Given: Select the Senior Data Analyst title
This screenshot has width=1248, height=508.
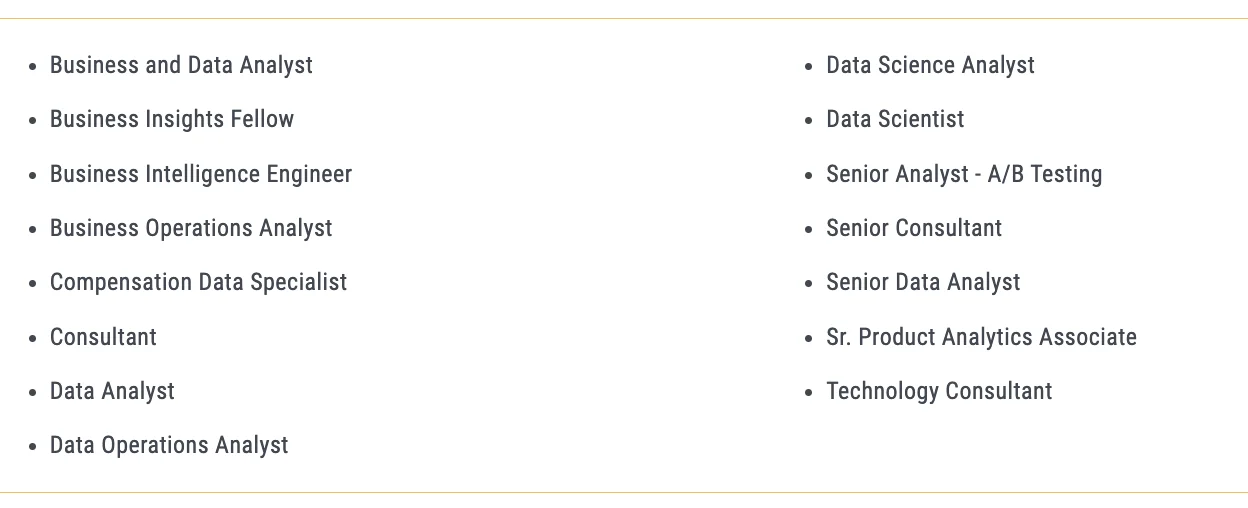Looking at the screenshot, I should pos(923,282).
